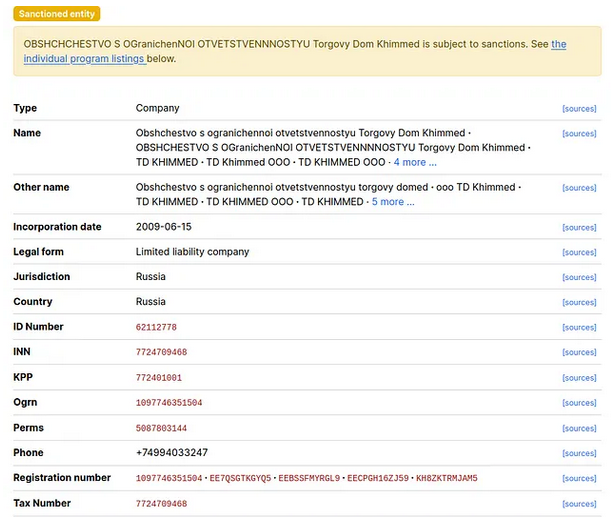Screen dimensions: 611x524
Task: Open sources for the Type row
Action: [x=579, y=108]
